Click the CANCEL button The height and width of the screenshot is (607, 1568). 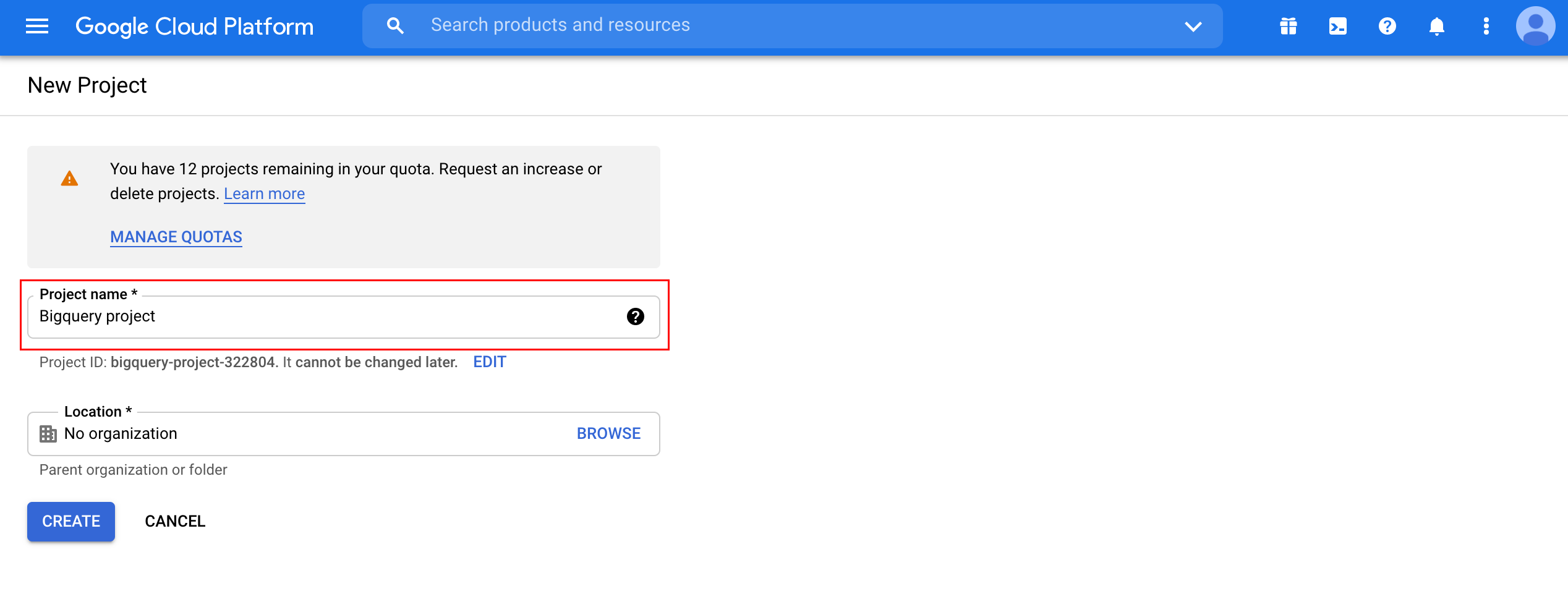[175, 522]
